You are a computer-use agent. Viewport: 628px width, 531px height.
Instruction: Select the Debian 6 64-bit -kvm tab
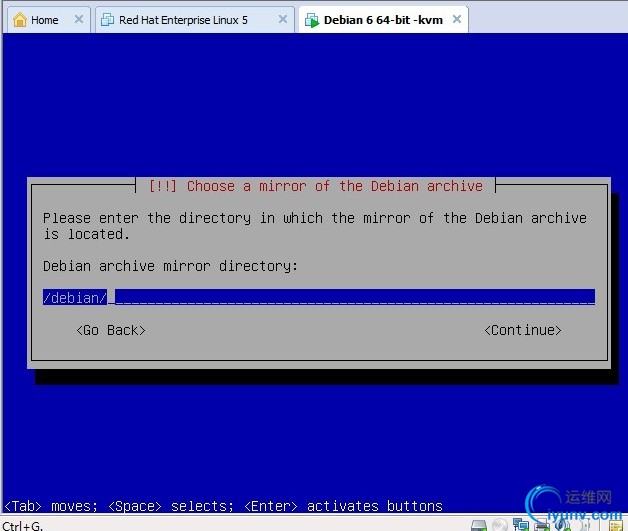click(x=383, y=20)
